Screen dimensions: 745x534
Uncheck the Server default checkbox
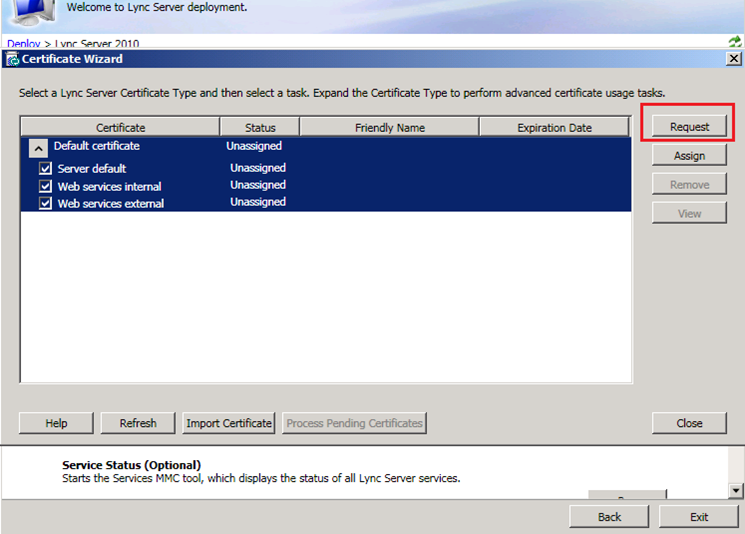(x=46, y=168)
